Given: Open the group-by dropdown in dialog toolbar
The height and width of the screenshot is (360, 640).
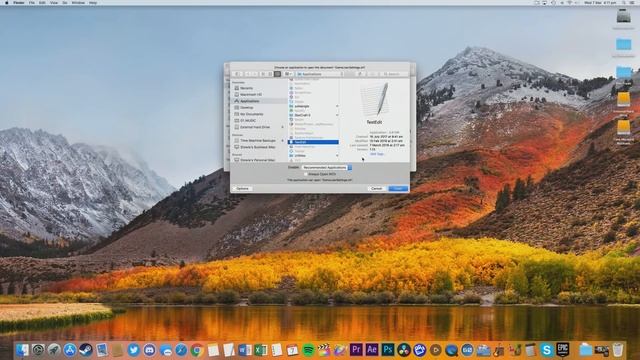Looking at the screenshot, I should point(289,74).
